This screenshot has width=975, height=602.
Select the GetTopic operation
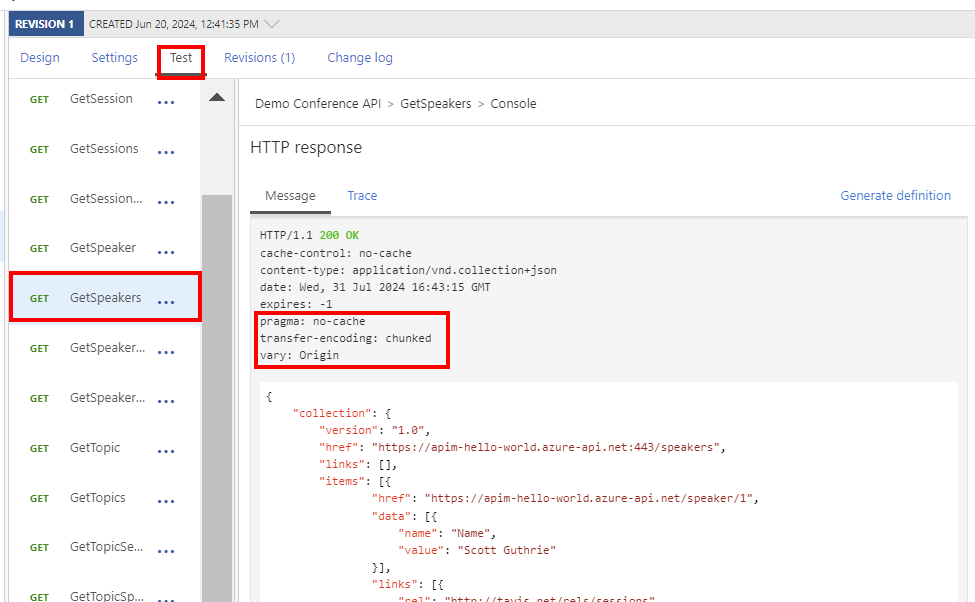coord(95,448)
